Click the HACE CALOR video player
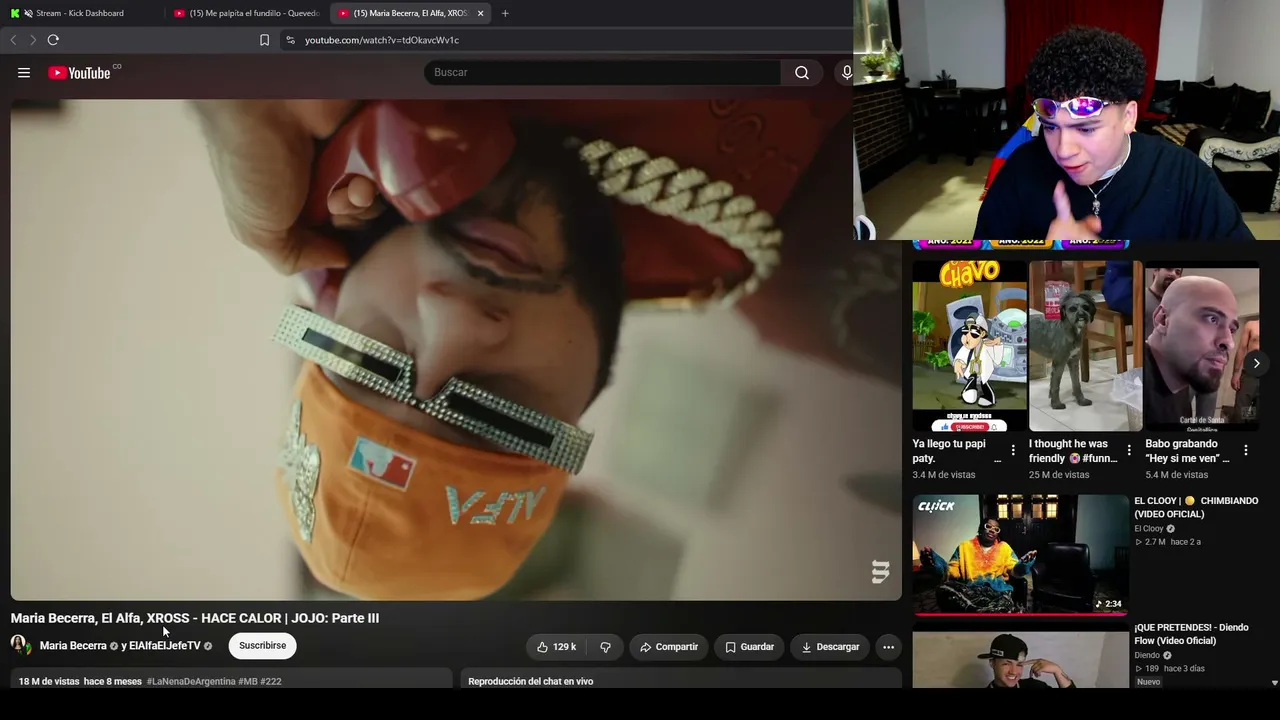This screenshot has height=720, width=1280. click(x=456, y=350)
